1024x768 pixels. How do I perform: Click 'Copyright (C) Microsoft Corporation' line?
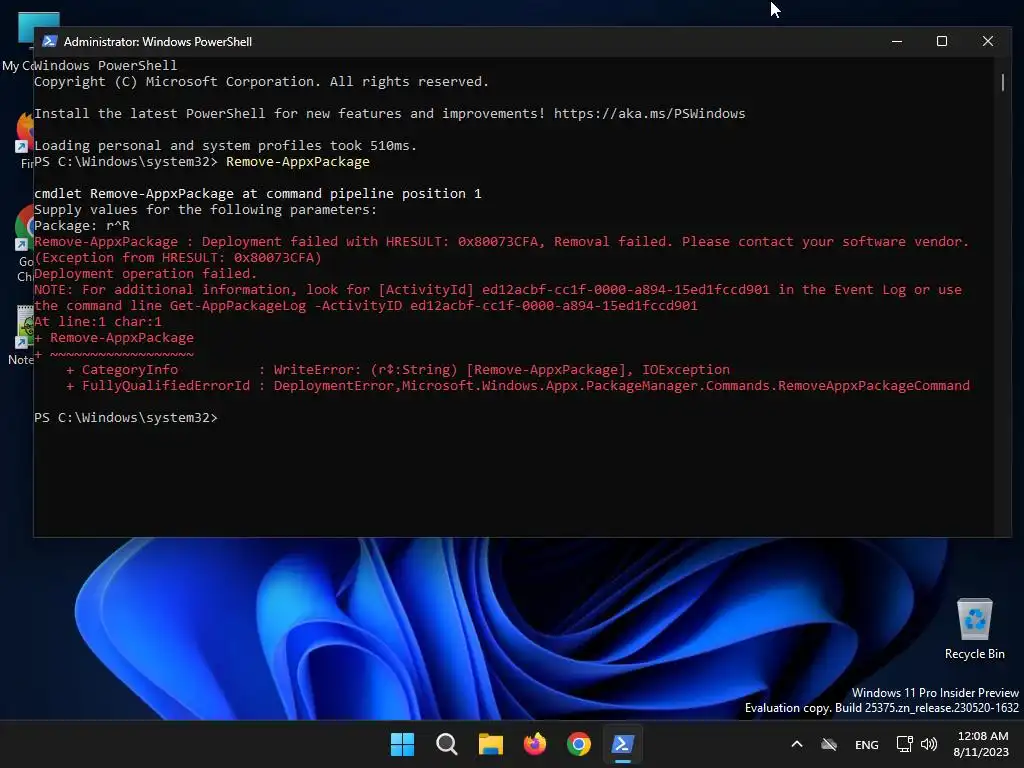pos(261,82)
